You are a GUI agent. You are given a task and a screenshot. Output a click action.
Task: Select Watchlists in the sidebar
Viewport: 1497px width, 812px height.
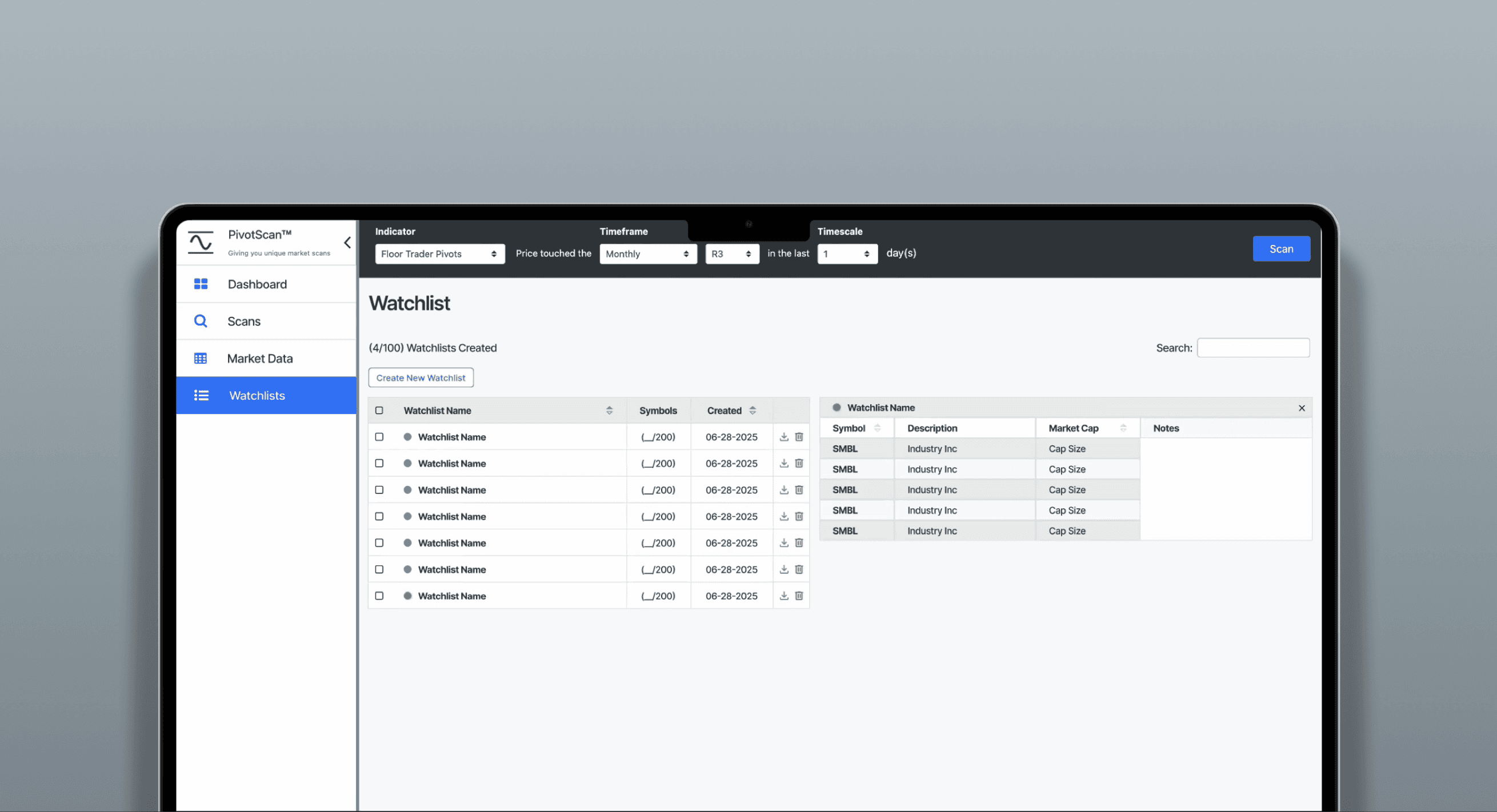click(x=266, y=396)
